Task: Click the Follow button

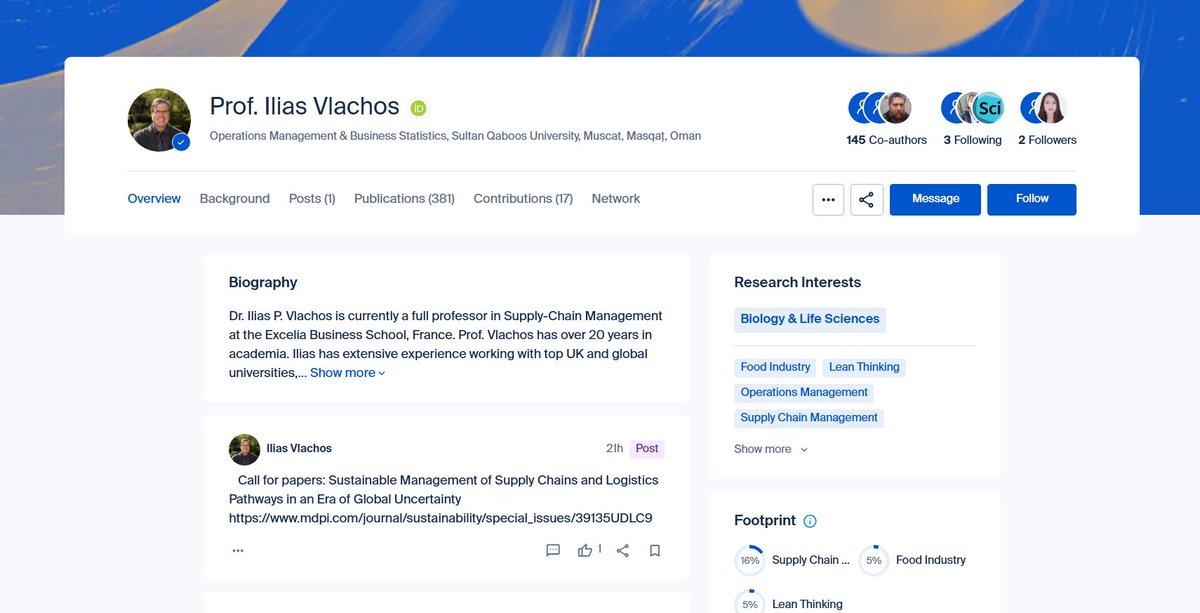Action: (1032, 199)
